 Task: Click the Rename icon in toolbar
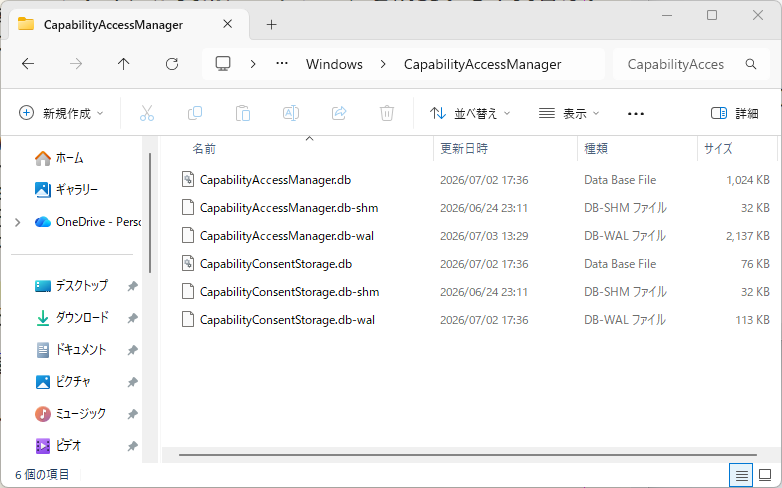(x=291, y=113)
